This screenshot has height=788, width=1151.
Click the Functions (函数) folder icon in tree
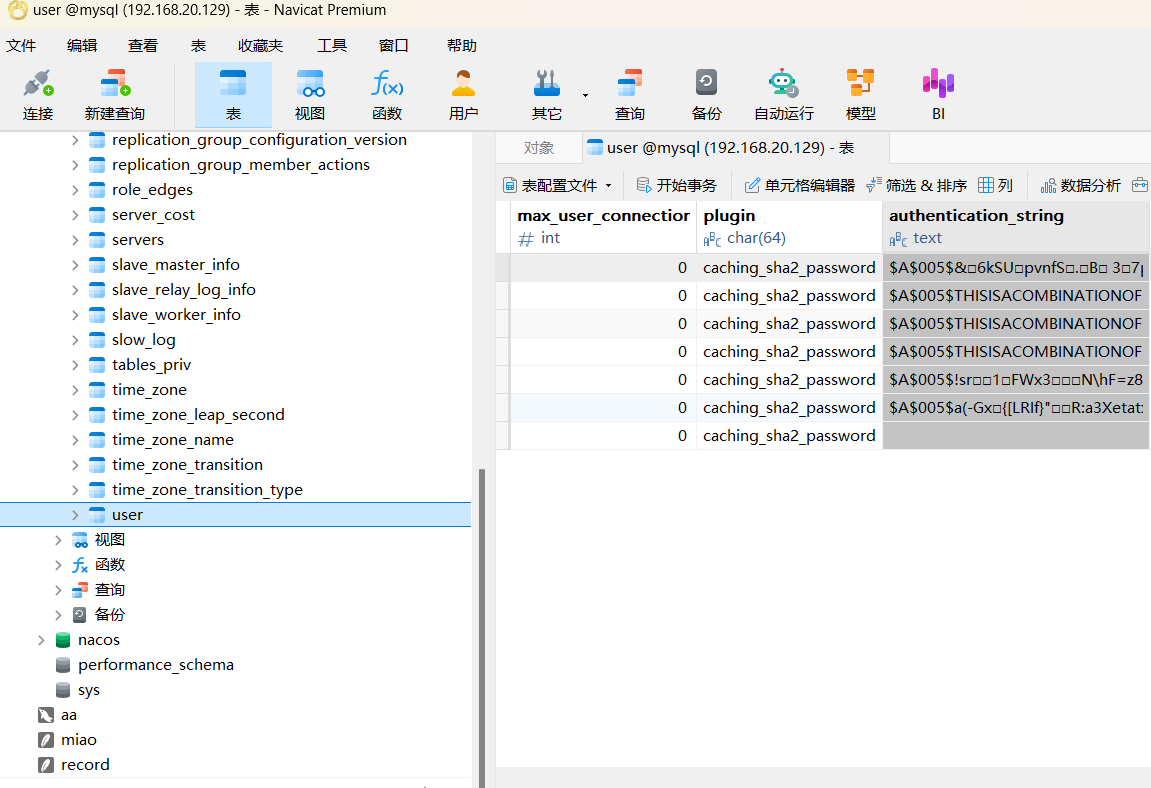tap(80, 565)
